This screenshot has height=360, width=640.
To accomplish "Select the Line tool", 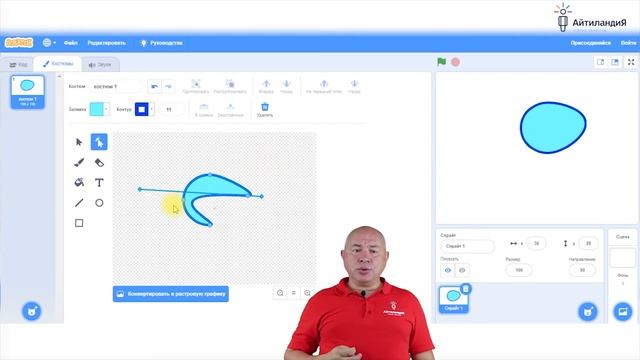I will pos(79,202).
